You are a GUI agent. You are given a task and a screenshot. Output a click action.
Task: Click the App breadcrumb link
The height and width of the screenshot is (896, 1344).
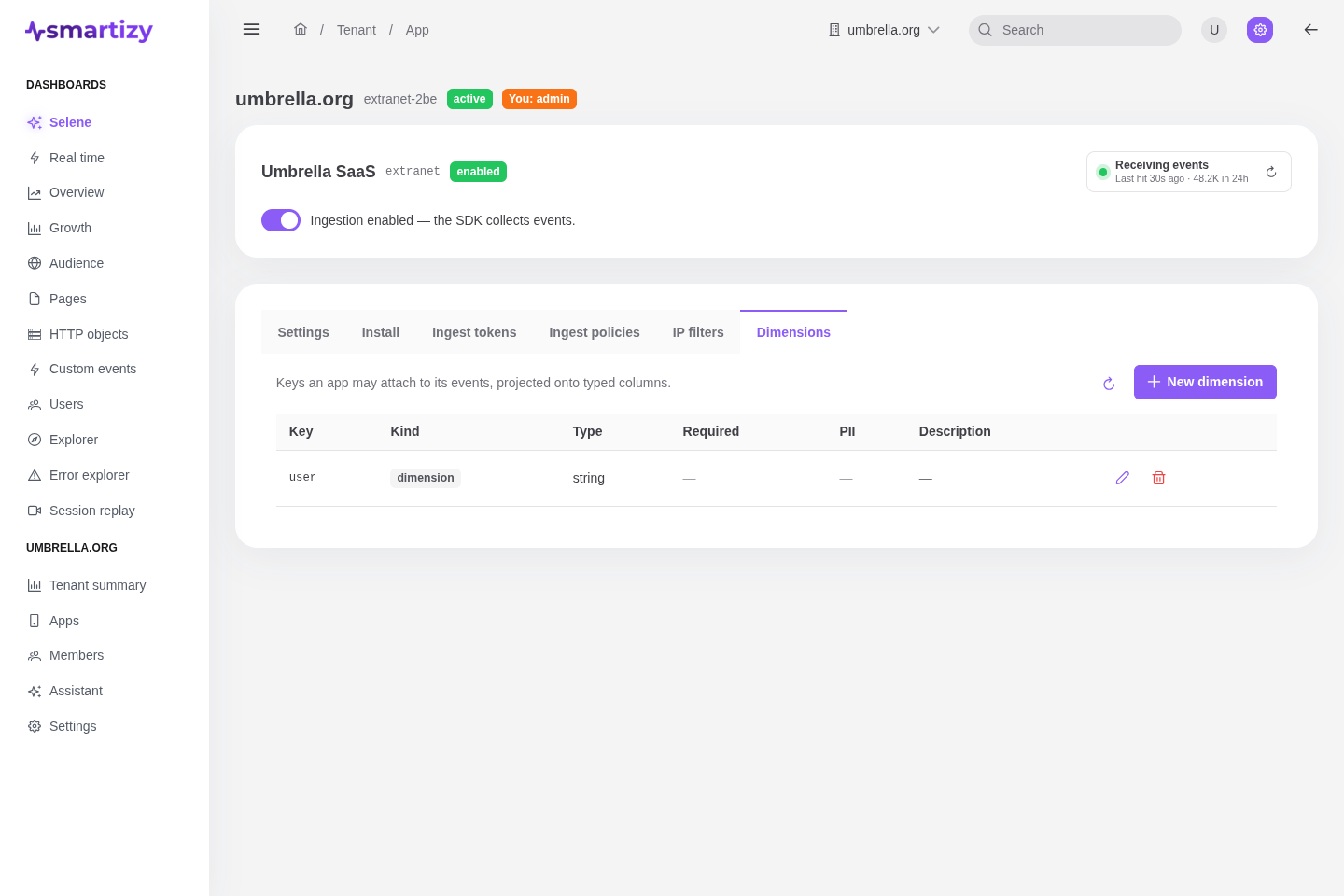[x=417, y=30]
